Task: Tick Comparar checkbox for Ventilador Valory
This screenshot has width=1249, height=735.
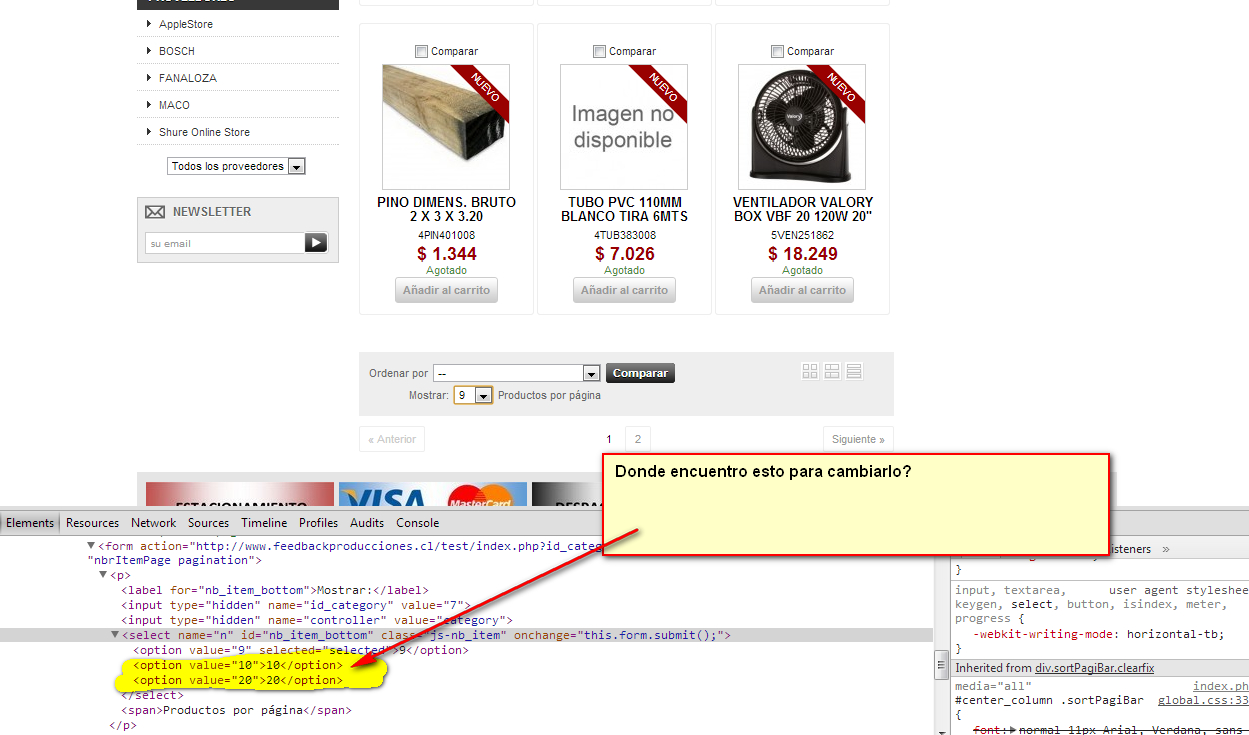Action: click(777, 52)
